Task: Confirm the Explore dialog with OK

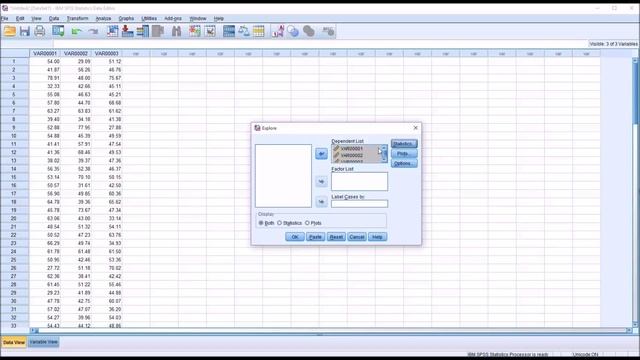Action: tap(295, 237)
